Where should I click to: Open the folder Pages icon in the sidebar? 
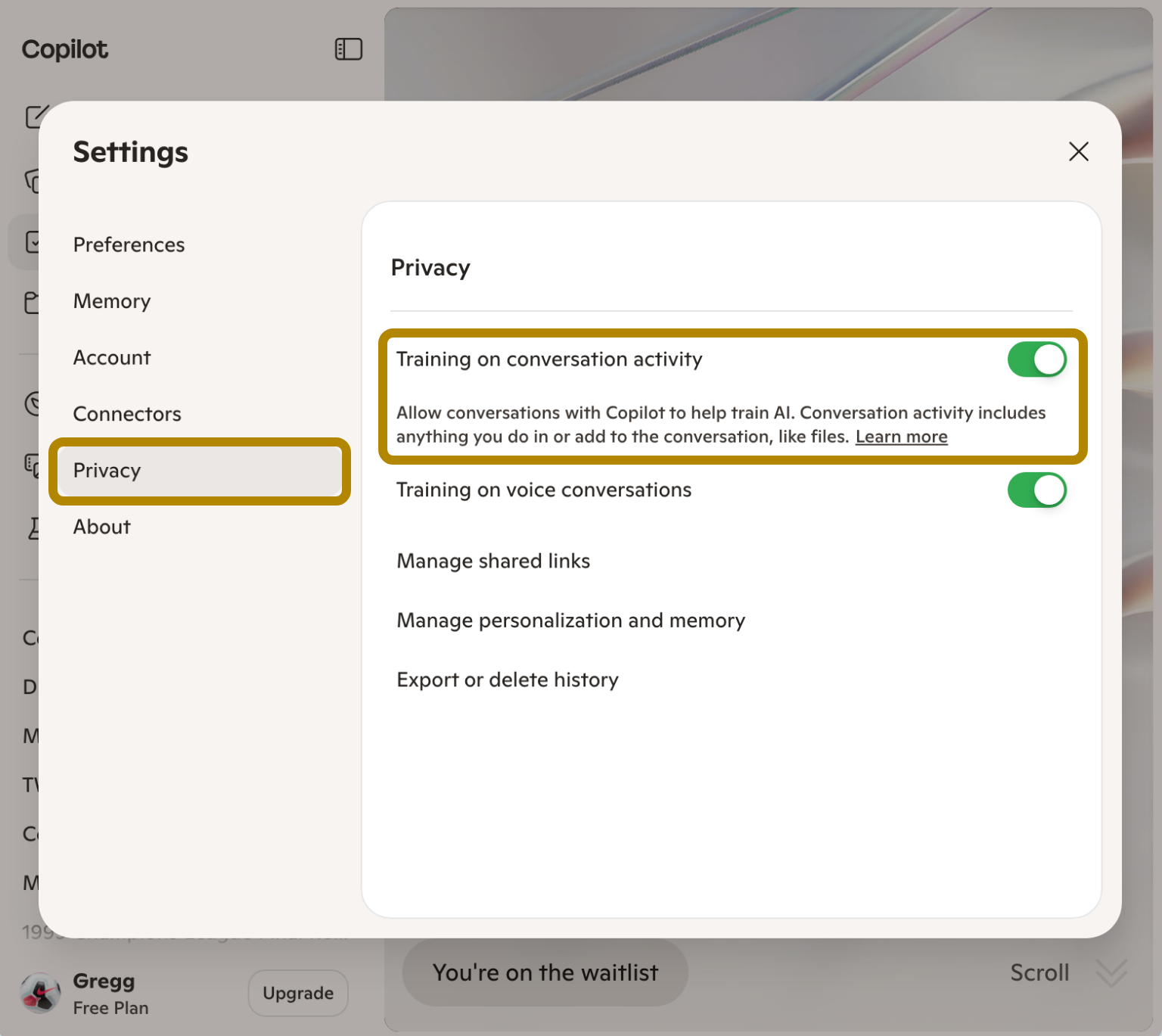pos(34,301)
